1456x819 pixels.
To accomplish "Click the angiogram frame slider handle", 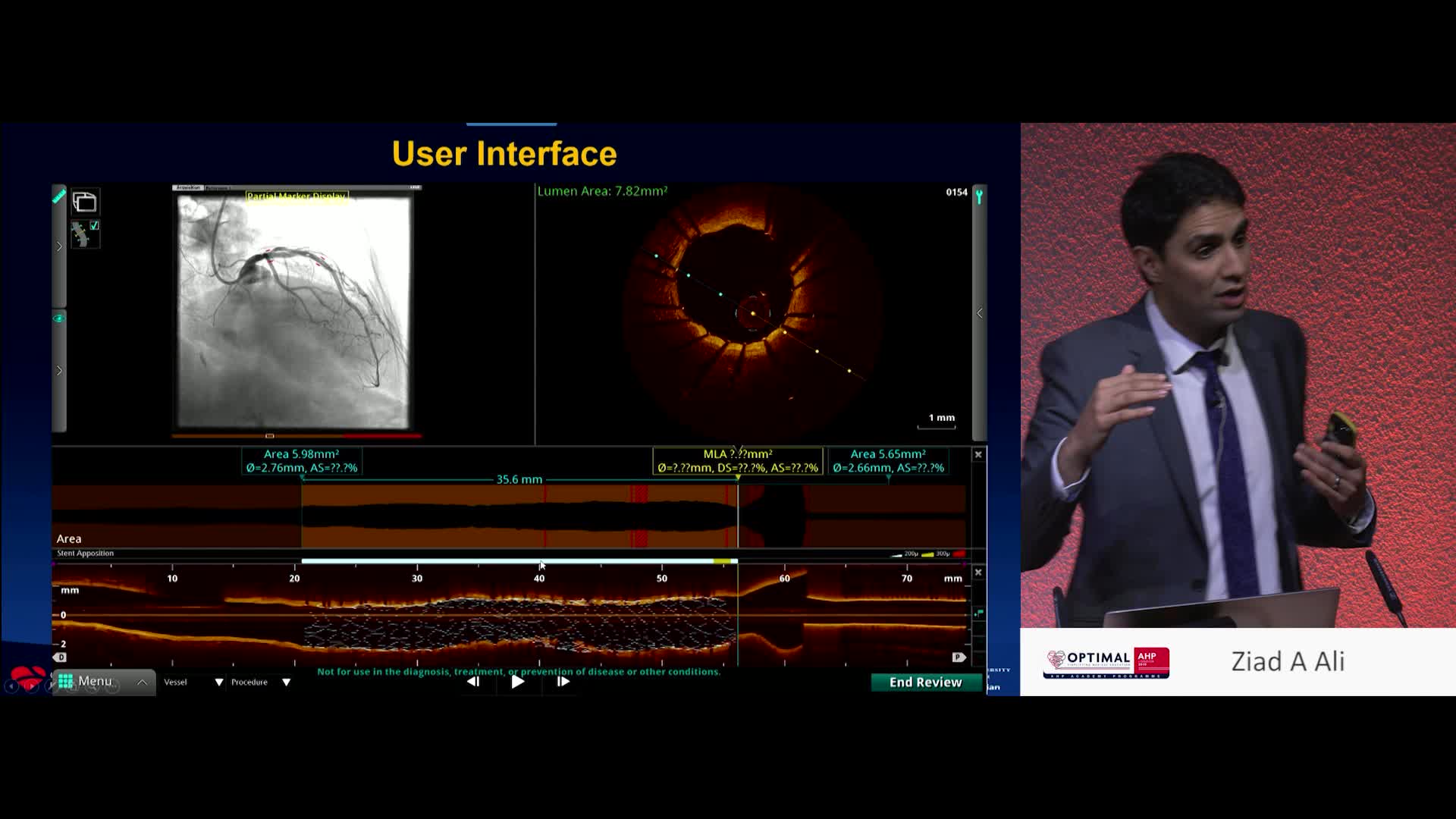I will pyautogui.click(x=269, y=436).
